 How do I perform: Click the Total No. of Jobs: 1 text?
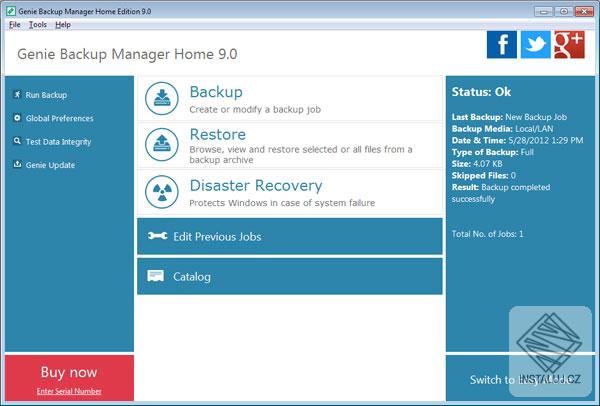[x=488, y=234]
